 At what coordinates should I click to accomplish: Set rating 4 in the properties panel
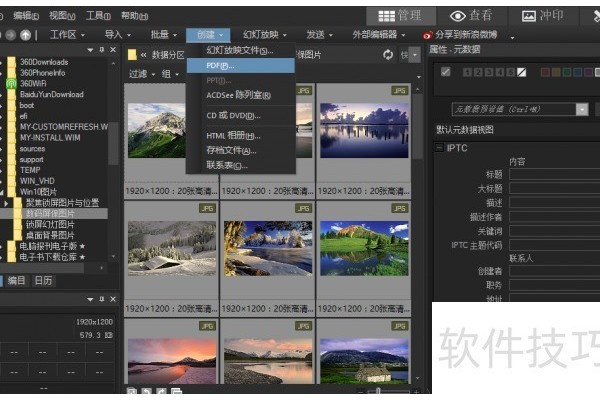pos(499,72)
